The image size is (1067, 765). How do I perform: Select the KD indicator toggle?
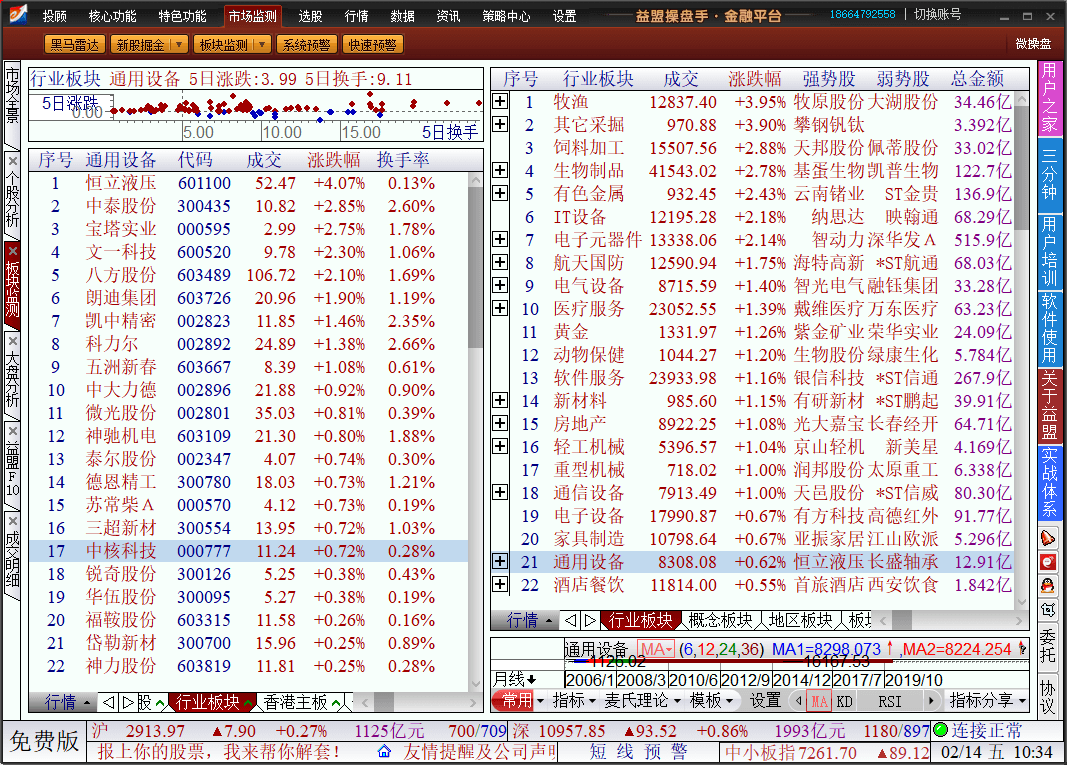(844, 701)
